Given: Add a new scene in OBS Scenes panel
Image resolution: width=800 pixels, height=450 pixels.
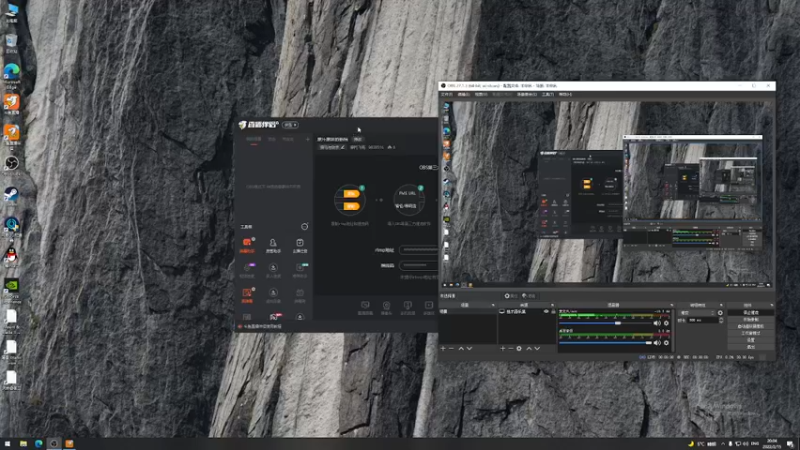Looking at the screenshot, I should pyautogui.click(x=443, y=348).
